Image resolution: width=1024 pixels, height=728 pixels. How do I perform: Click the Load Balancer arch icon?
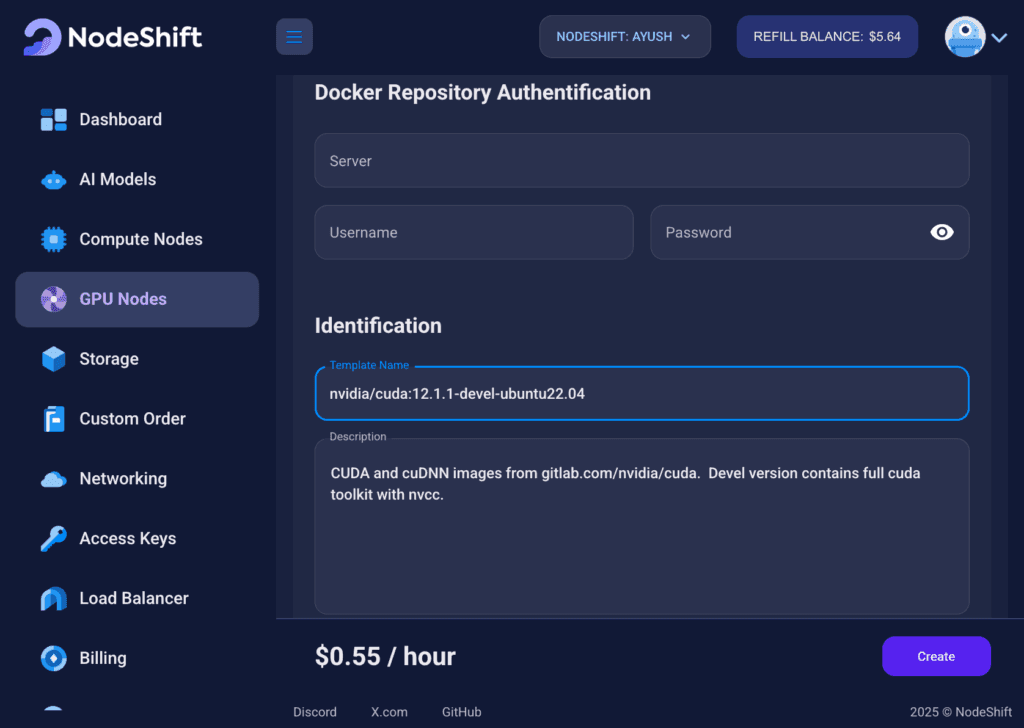[54, 599]
